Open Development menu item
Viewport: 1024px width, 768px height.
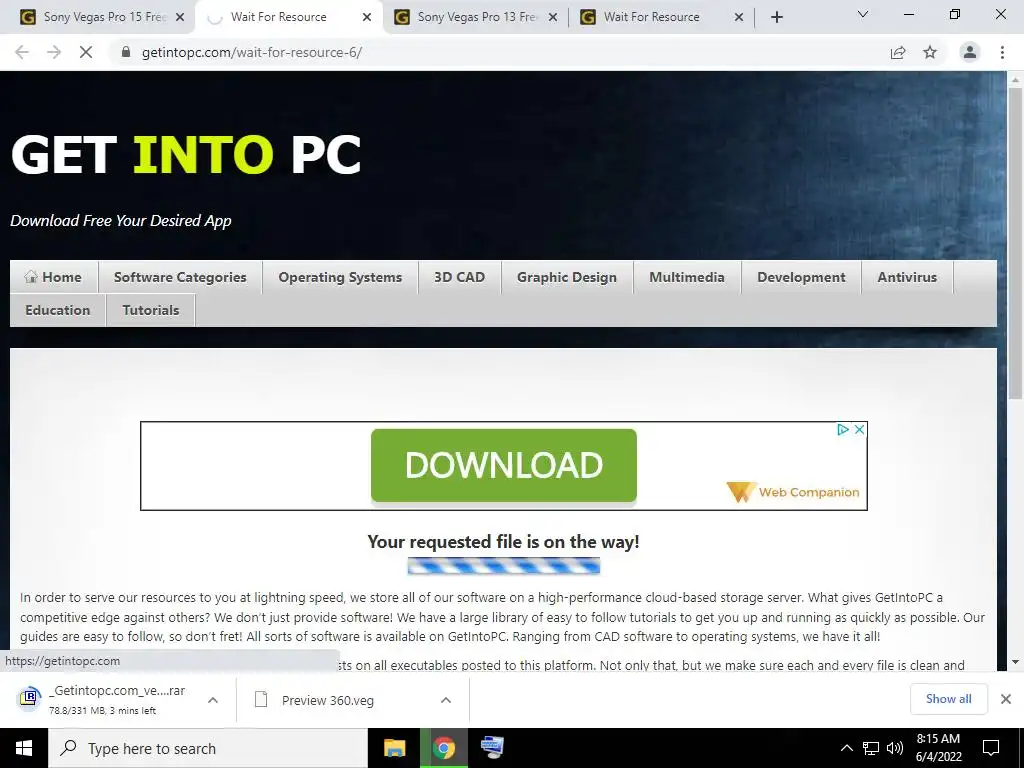pyautogui.click(x=801, y=277)
